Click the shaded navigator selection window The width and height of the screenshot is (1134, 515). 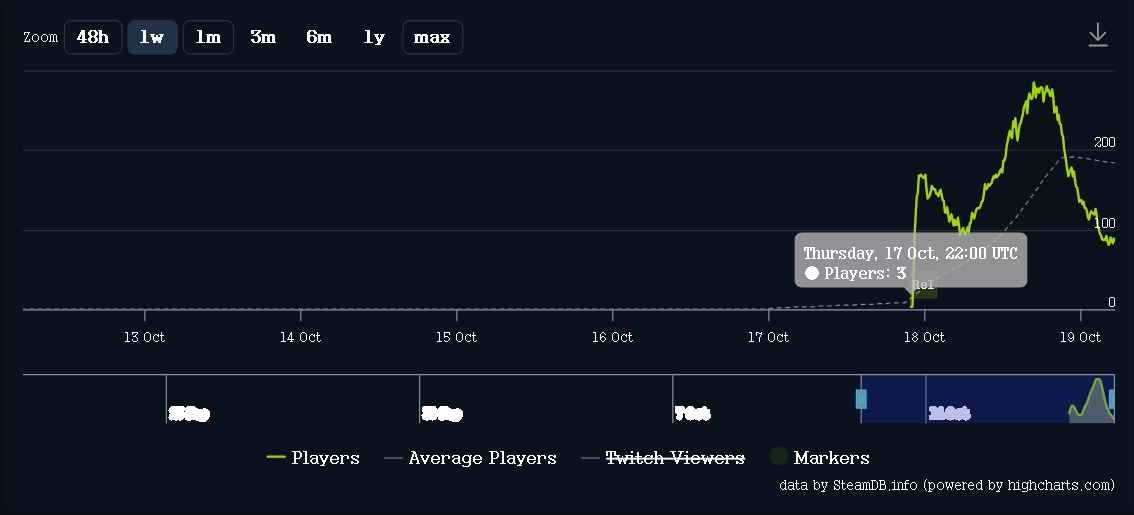[987, 399]
